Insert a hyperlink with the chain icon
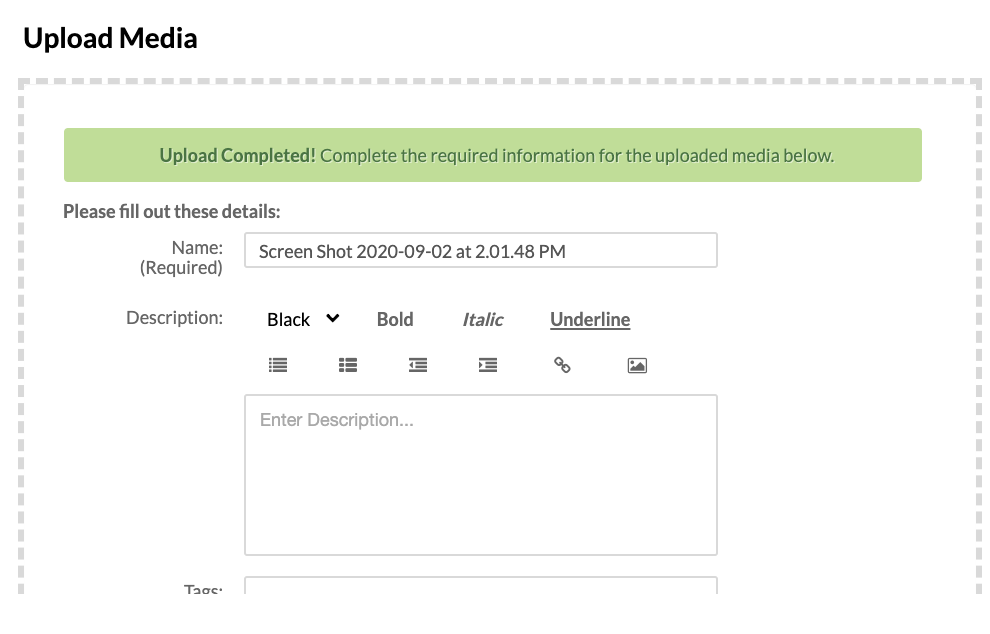 (x=562, y=365)
